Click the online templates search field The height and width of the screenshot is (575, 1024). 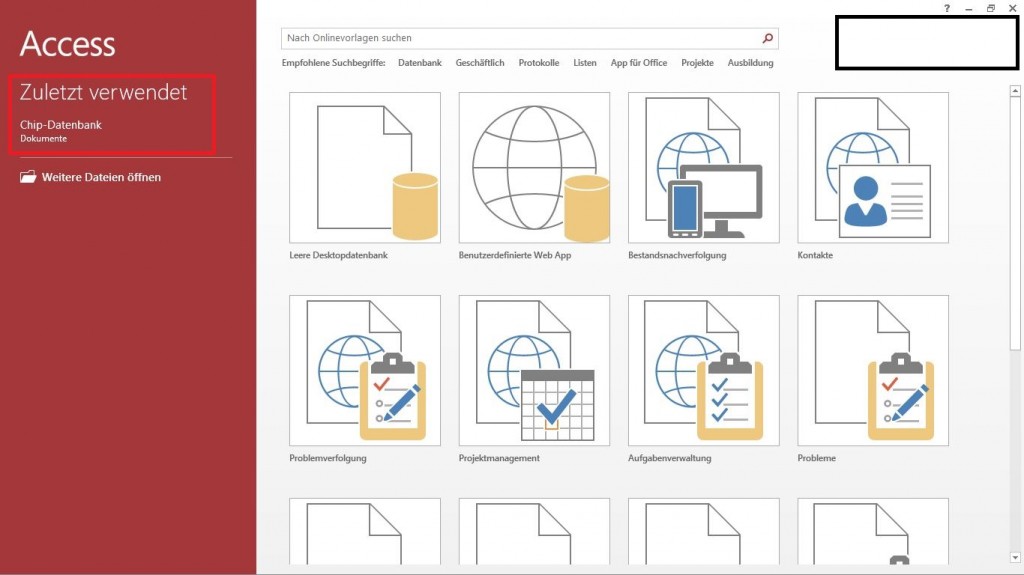coord(520,39)
